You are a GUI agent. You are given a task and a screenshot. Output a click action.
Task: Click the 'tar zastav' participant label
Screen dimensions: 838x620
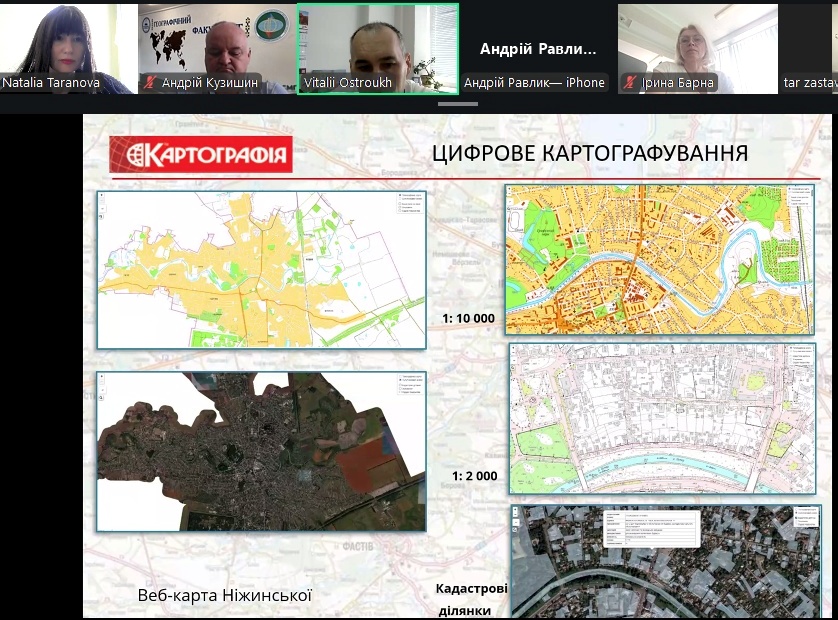[810, 83]
